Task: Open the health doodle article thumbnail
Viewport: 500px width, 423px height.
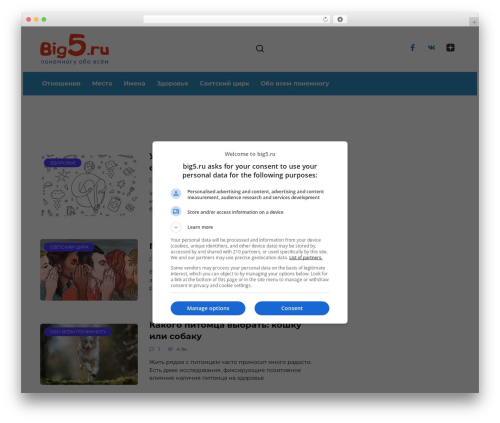Action: pyautogui.click(x=89, y=185)
